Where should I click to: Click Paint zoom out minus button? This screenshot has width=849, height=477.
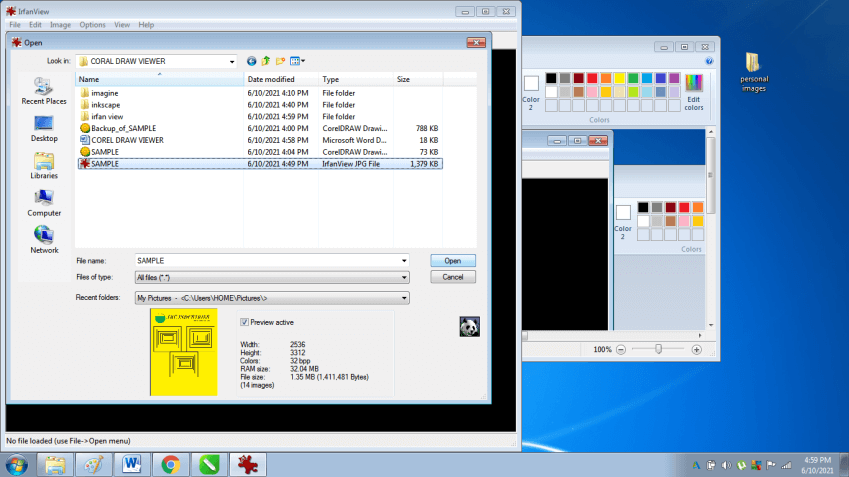click(x=621, y=350)
